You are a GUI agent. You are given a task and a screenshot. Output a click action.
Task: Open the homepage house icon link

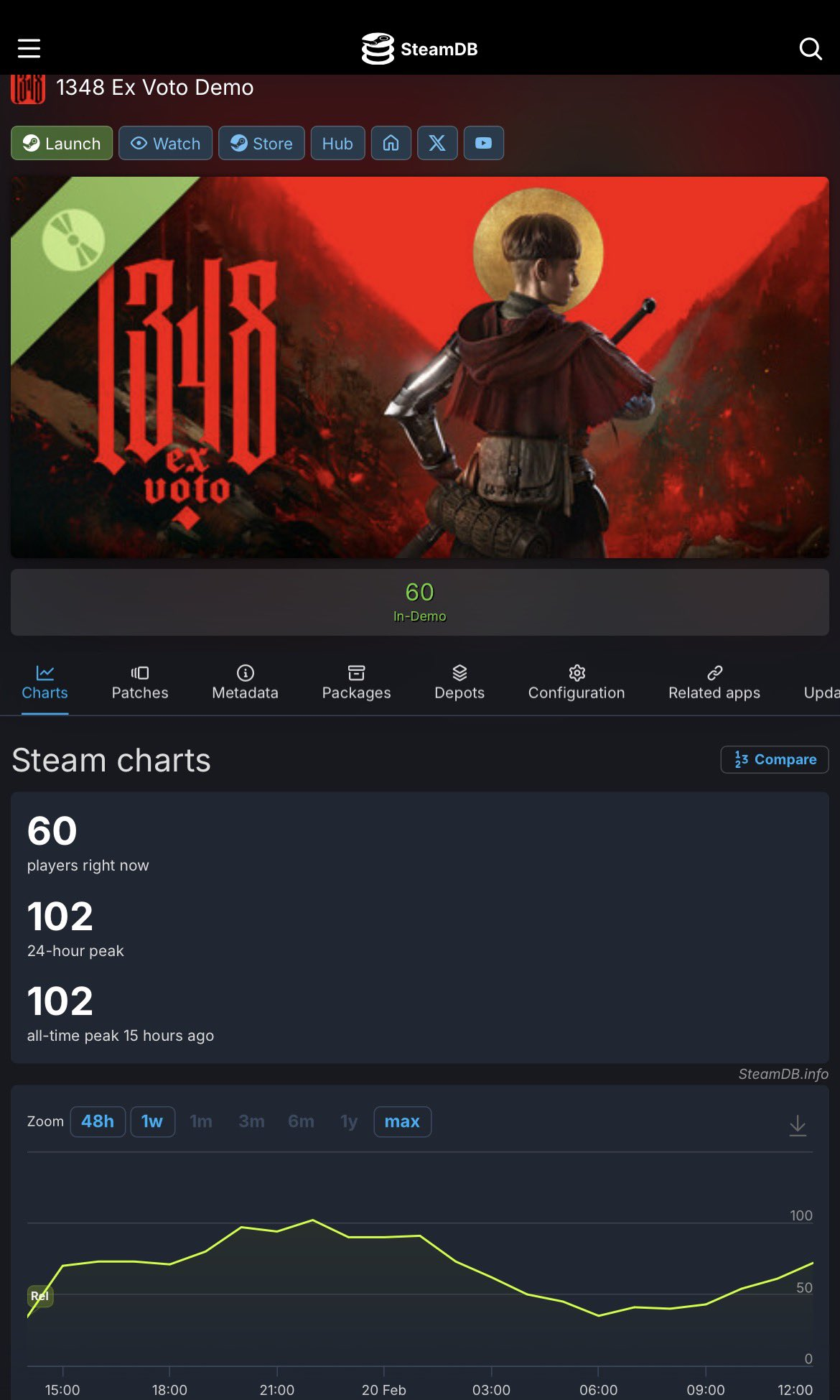[x=391, y=143]
